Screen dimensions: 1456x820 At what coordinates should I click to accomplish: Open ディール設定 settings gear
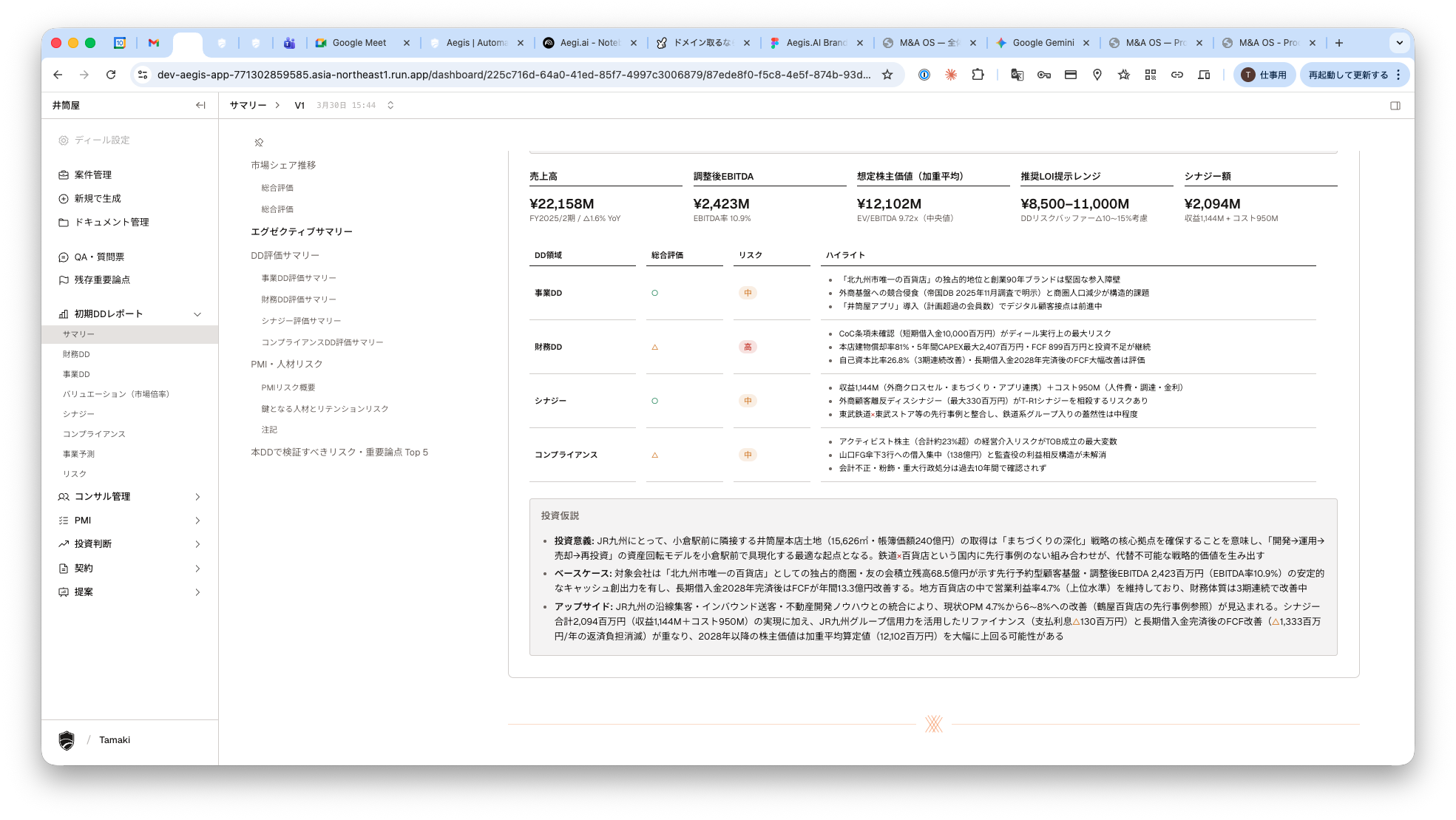[64, 140]
